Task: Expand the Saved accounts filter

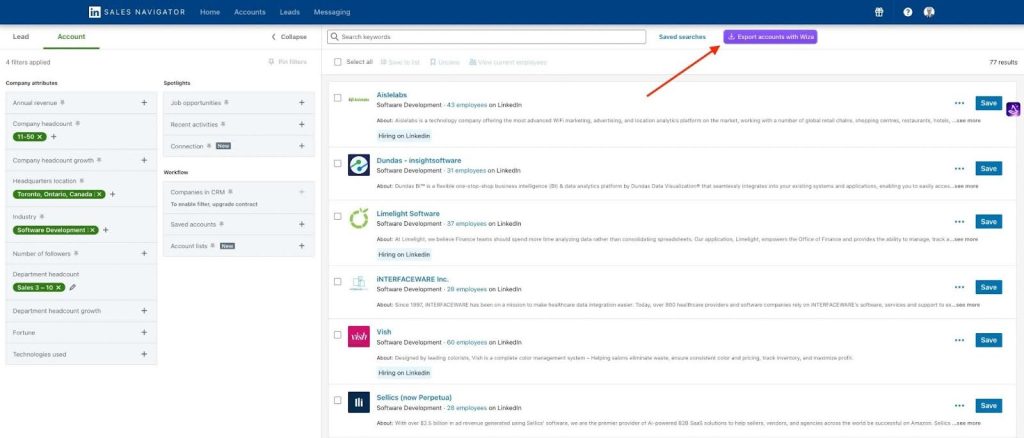Action: tap(302, 224)
